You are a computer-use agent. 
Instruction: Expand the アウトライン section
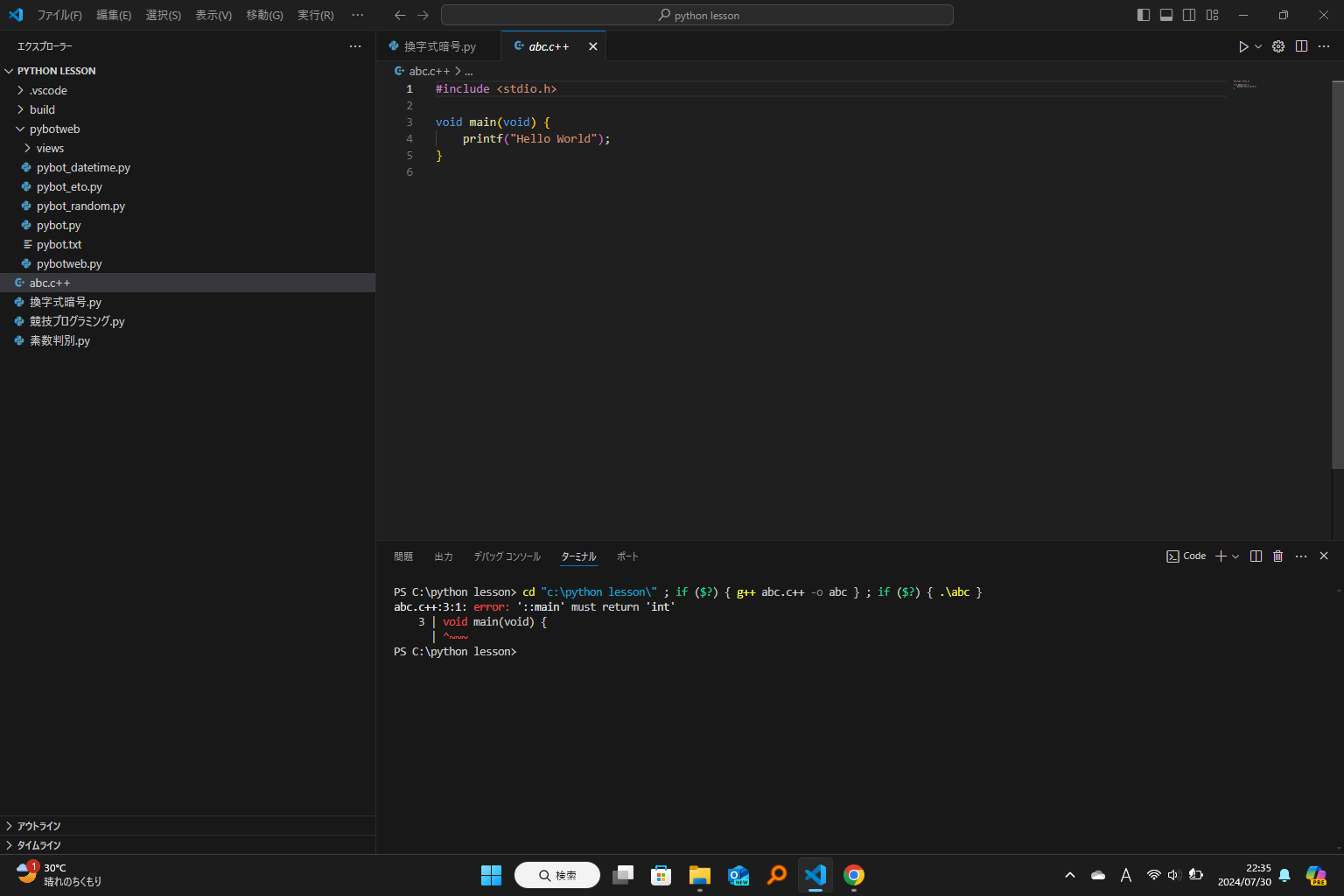[188, 826]
